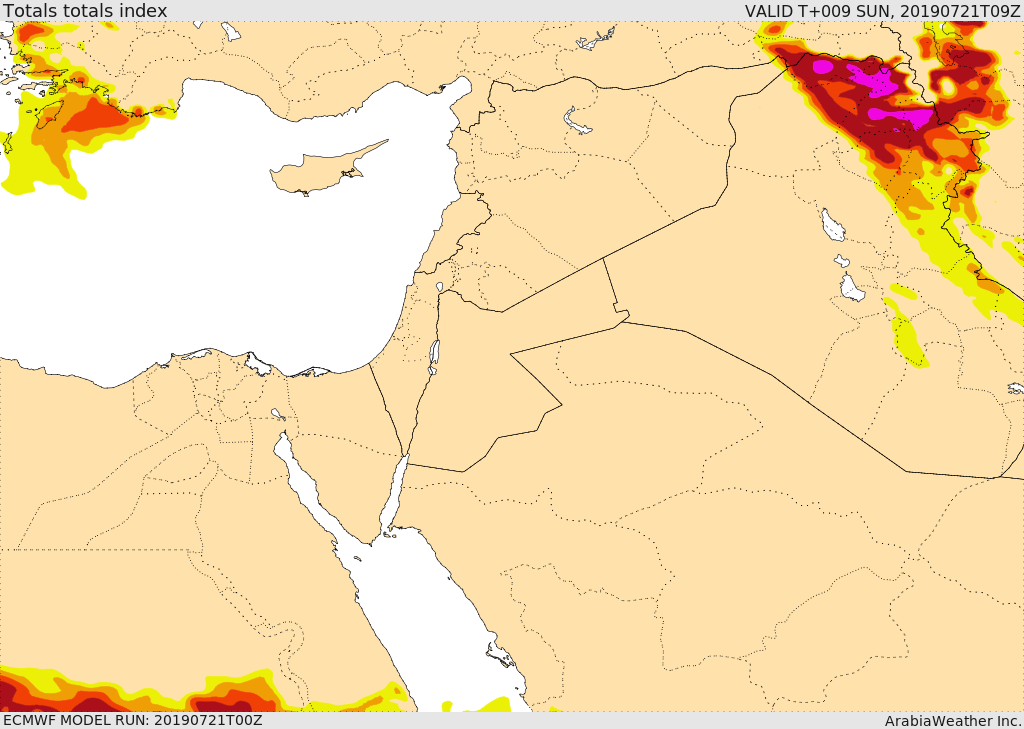Click the 'ArabiaWeather Inc' credit text
This screenshot has width=1024, height=729.
[951, 721]
